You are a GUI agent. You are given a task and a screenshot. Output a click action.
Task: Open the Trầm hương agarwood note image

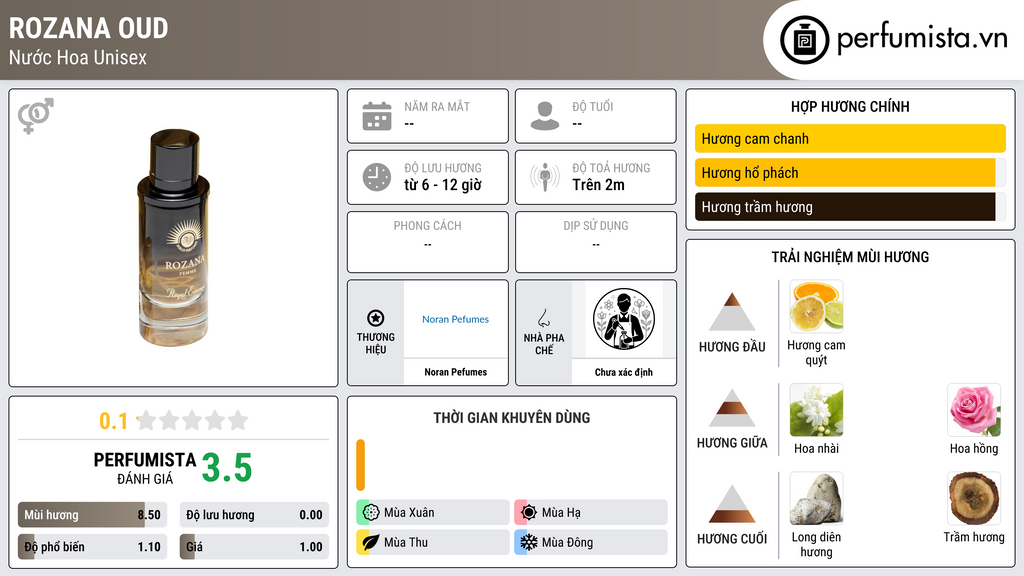pyautogui.click(x=974, y=499)
